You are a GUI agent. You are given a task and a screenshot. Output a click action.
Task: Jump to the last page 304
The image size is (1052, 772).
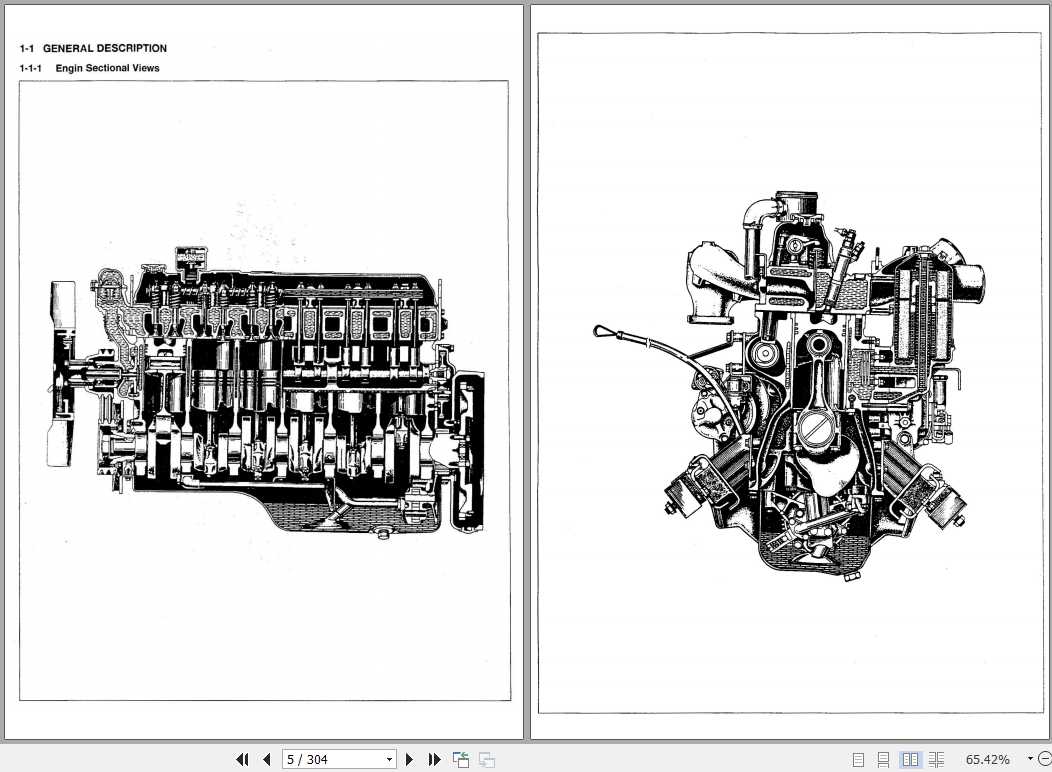tap(434, 759)
